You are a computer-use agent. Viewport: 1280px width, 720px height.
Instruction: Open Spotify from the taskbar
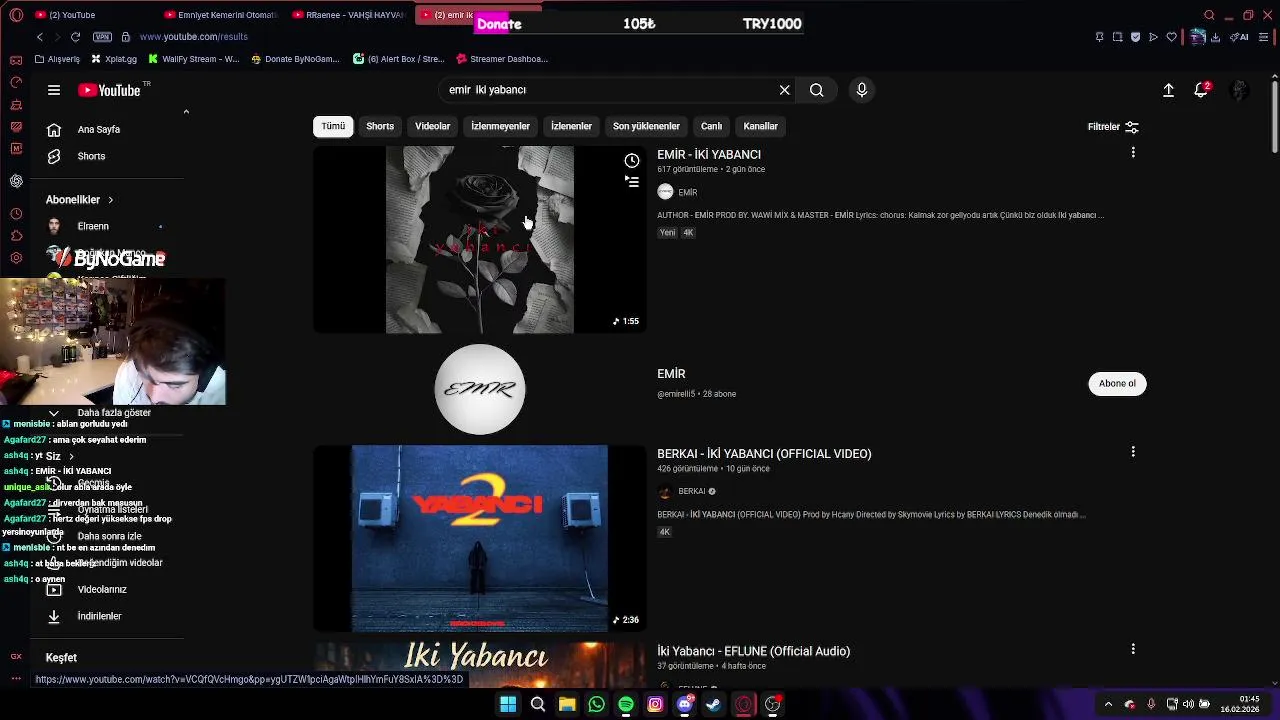[626, 704]
